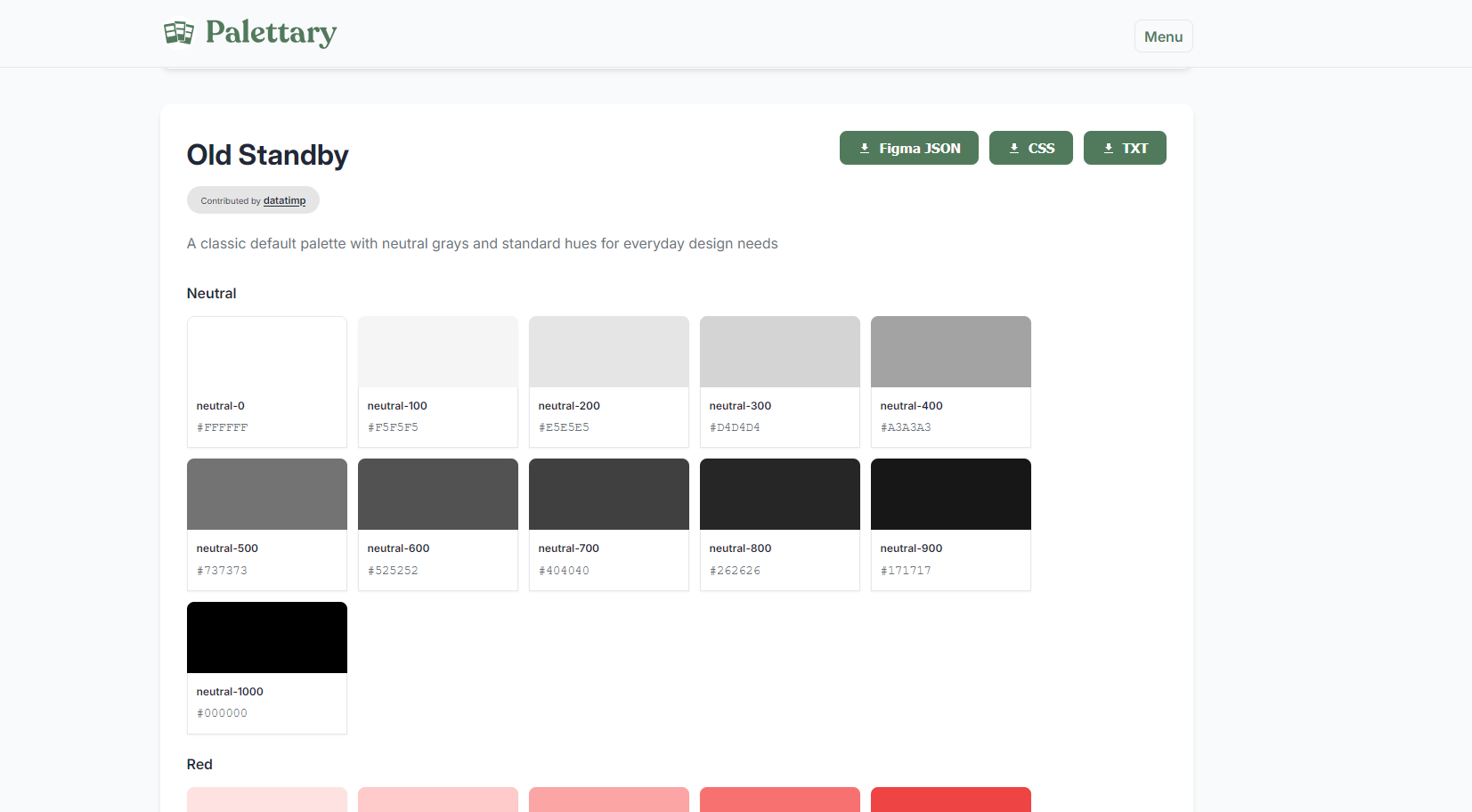The height and width of the screenshot is (812, 1472).
Task: Select the neutral-300 swatch
Action: 779,351
